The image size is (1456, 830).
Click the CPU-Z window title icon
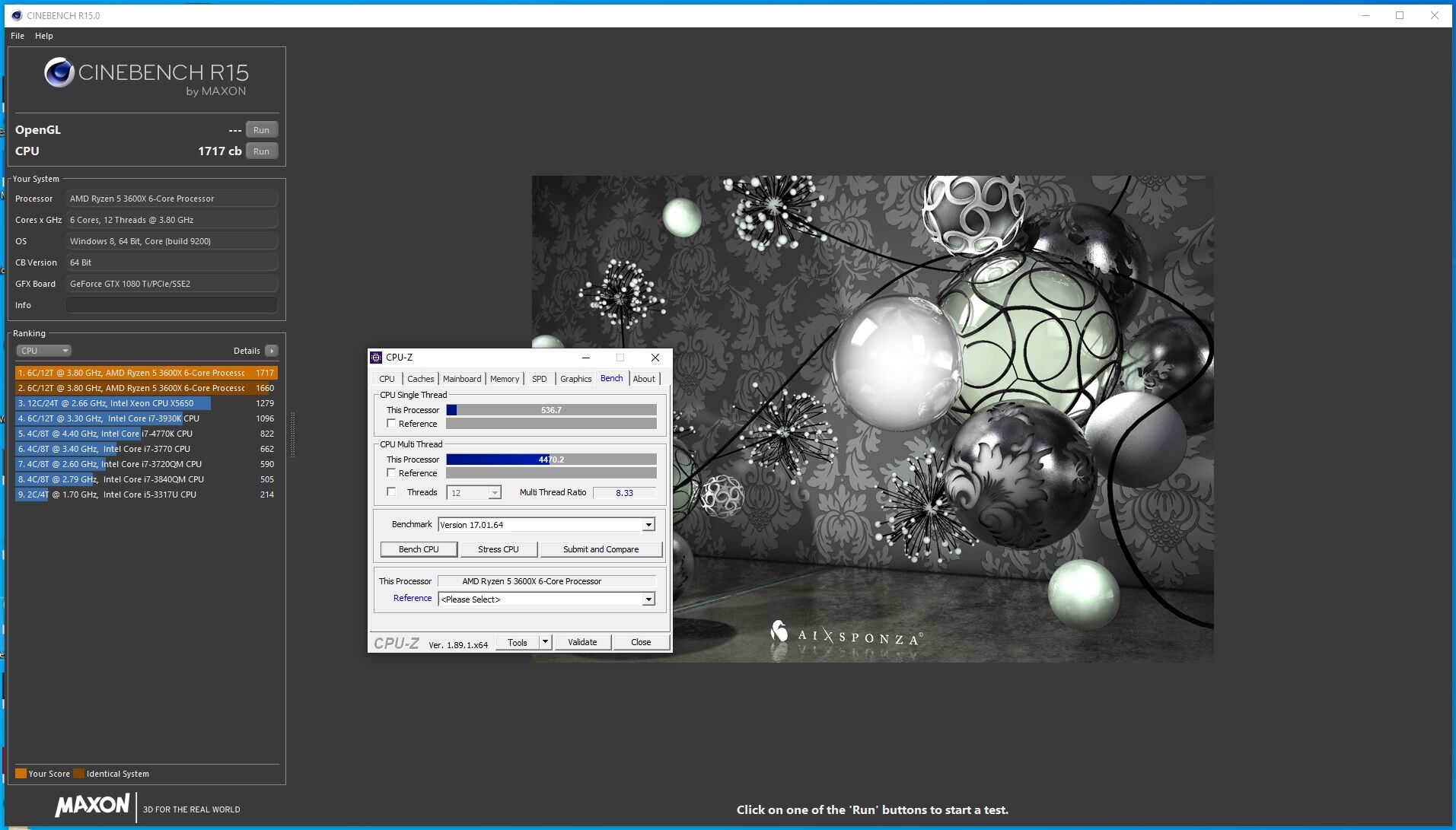point(376,357)
